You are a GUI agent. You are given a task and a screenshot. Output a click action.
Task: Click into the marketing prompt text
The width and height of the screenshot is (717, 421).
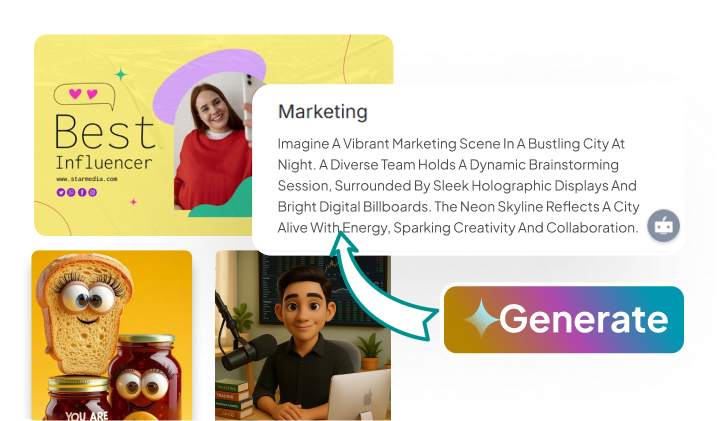[458, 186]
